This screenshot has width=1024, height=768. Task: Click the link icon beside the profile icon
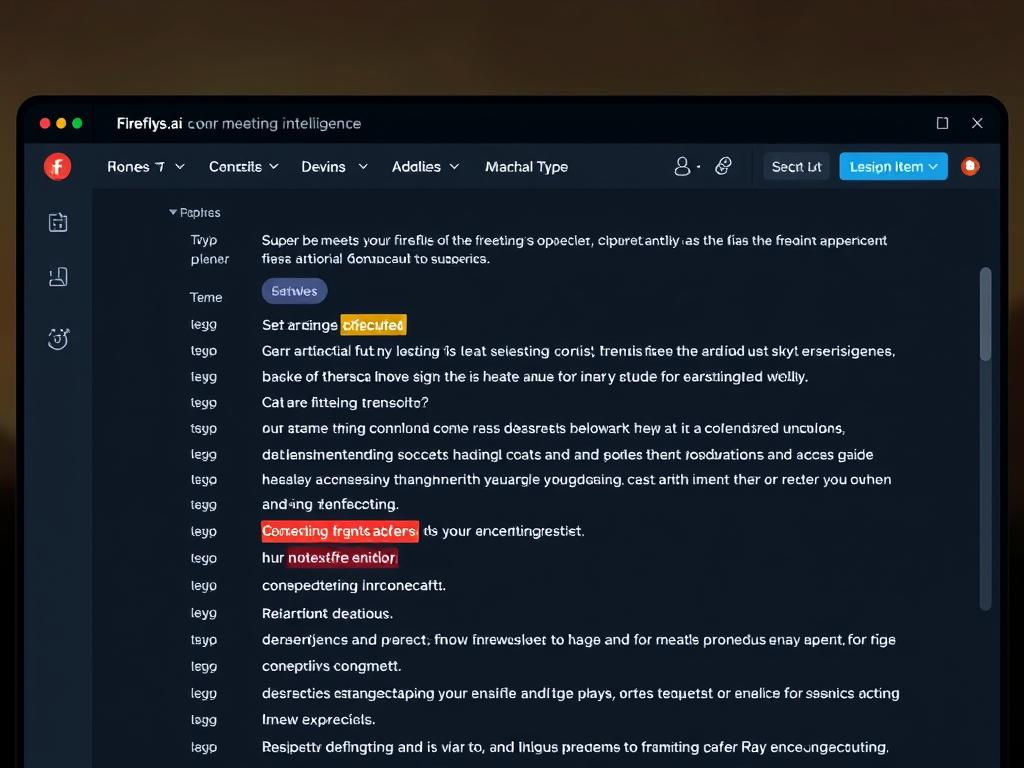723,167
